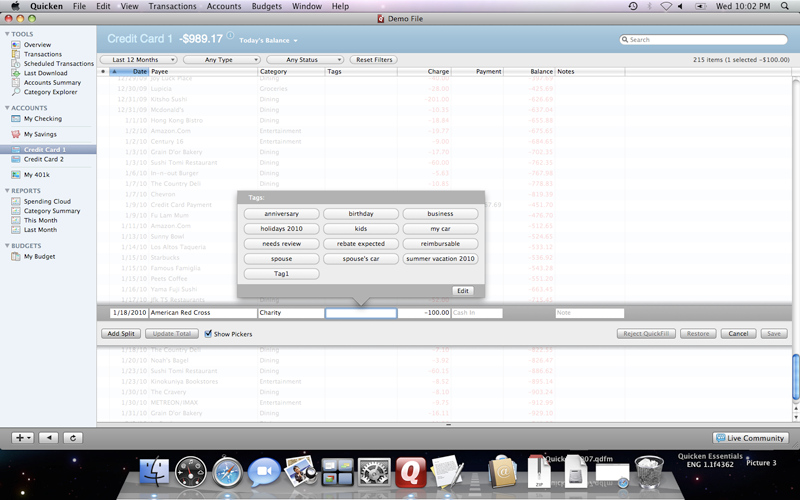Collapse the REPORTS sidebar section

[x=7, y=190]
